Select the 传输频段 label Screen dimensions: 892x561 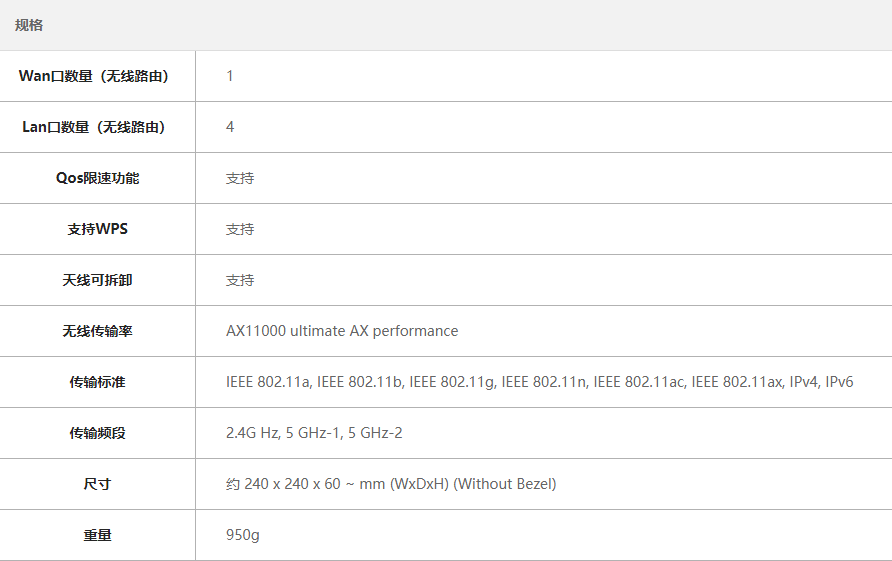pos(97,433)
